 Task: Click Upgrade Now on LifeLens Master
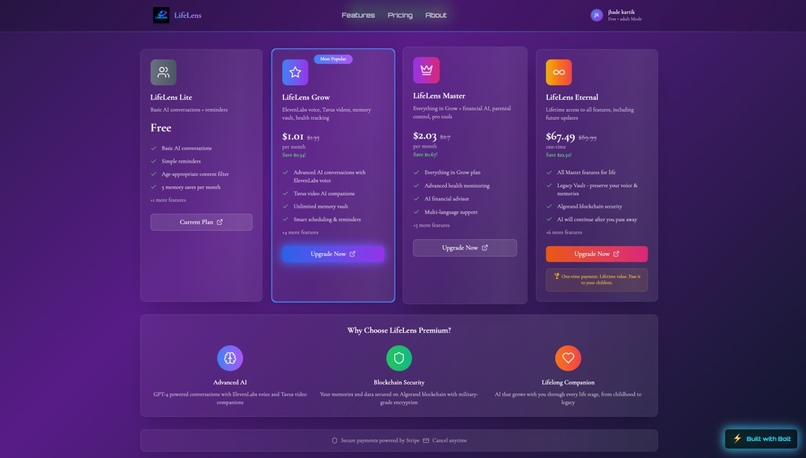pos(465,248)
